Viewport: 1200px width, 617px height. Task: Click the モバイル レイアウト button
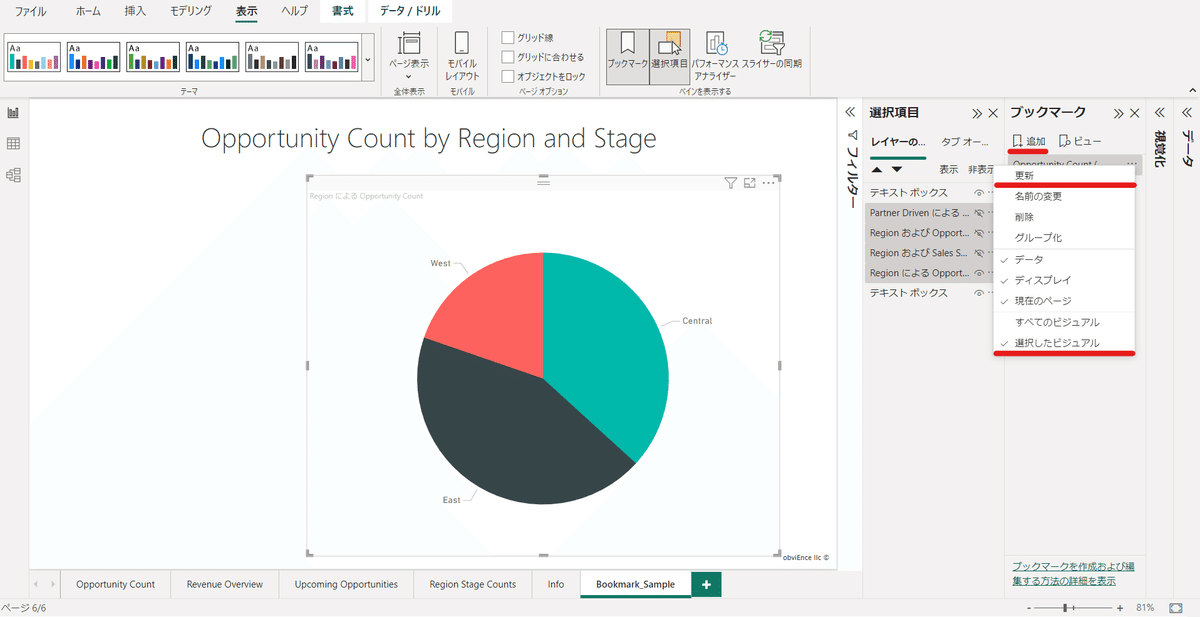pyautogui.click(x=462, y=57)
